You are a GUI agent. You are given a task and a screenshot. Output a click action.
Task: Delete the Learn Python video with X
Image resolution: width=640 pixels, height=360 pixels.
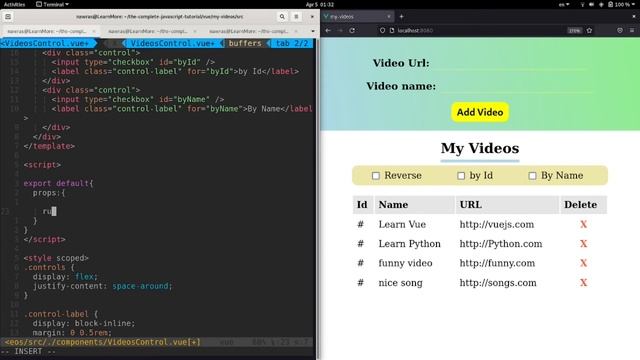point(584,244)
